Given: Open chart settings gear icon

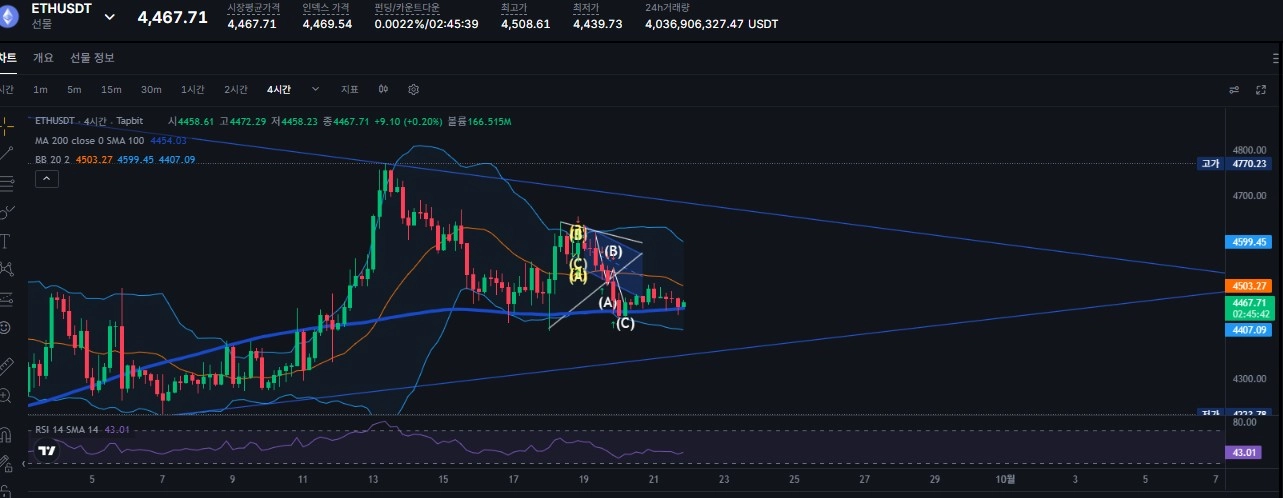Looking at the screenshot, I should pyautogui.click(x=414, y=89).
